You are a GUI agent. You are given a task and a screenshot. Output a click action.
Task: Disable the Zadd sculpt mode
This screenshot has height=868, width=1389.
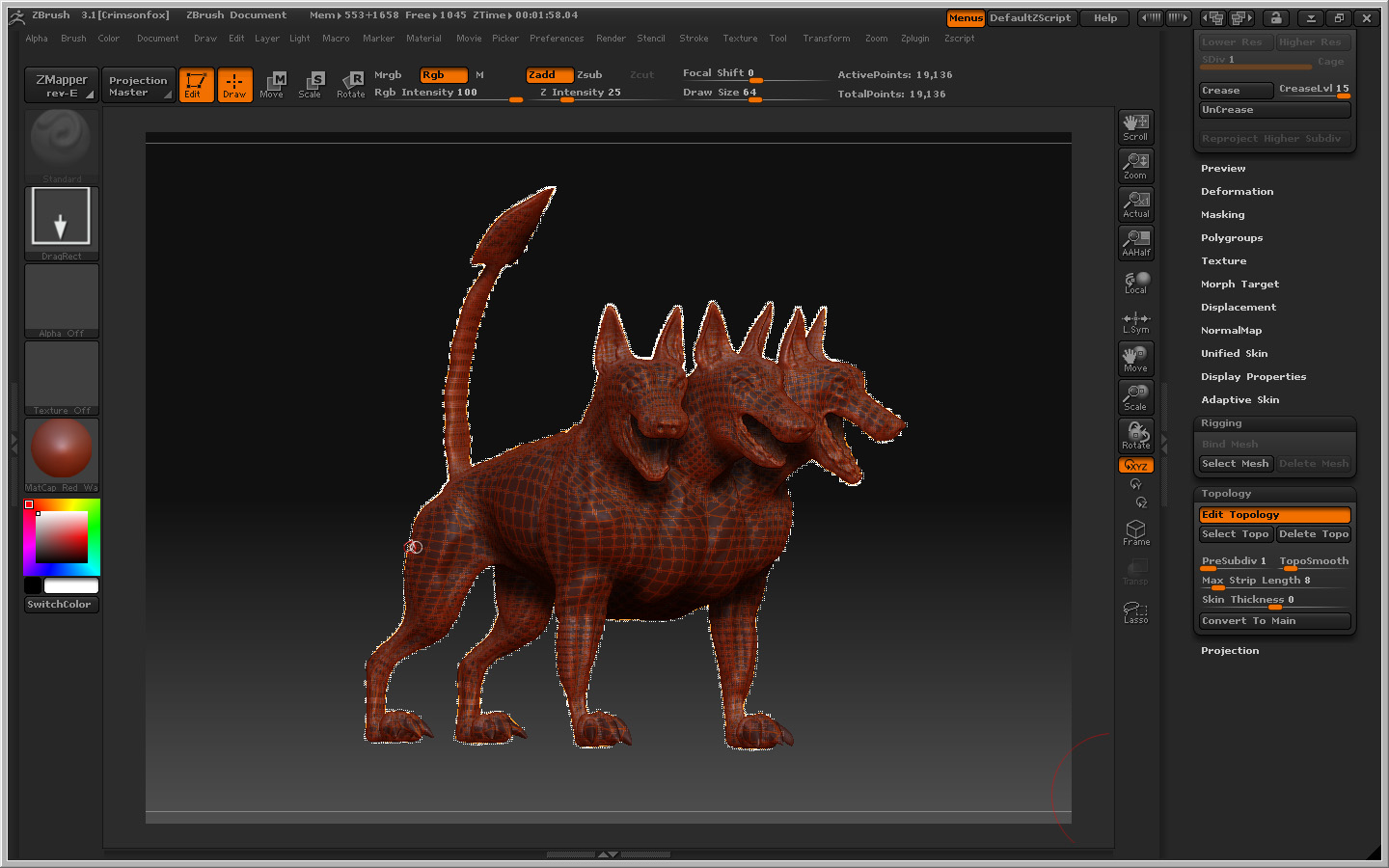[x=549, y=75]
